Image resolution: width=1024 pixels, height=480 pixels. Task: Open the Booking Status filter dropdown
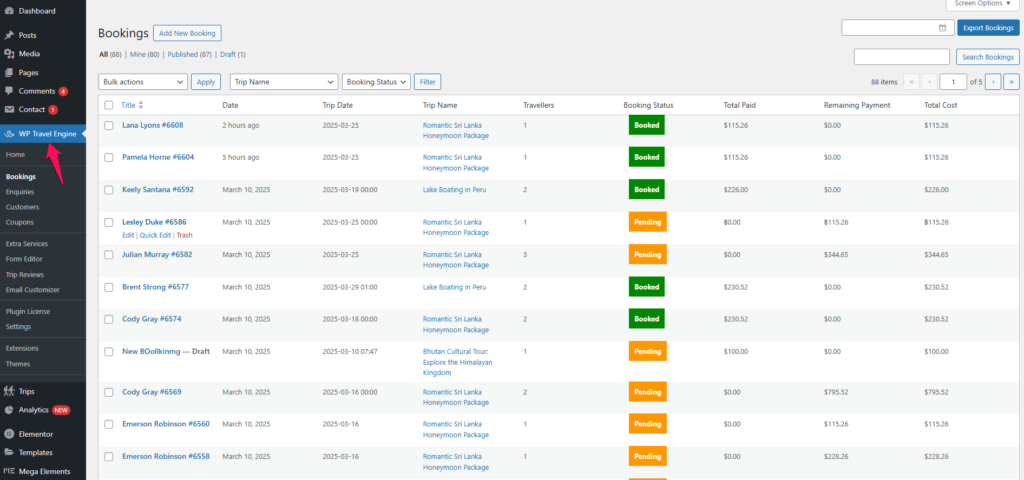pyautogui.click(x=377, y=82)
